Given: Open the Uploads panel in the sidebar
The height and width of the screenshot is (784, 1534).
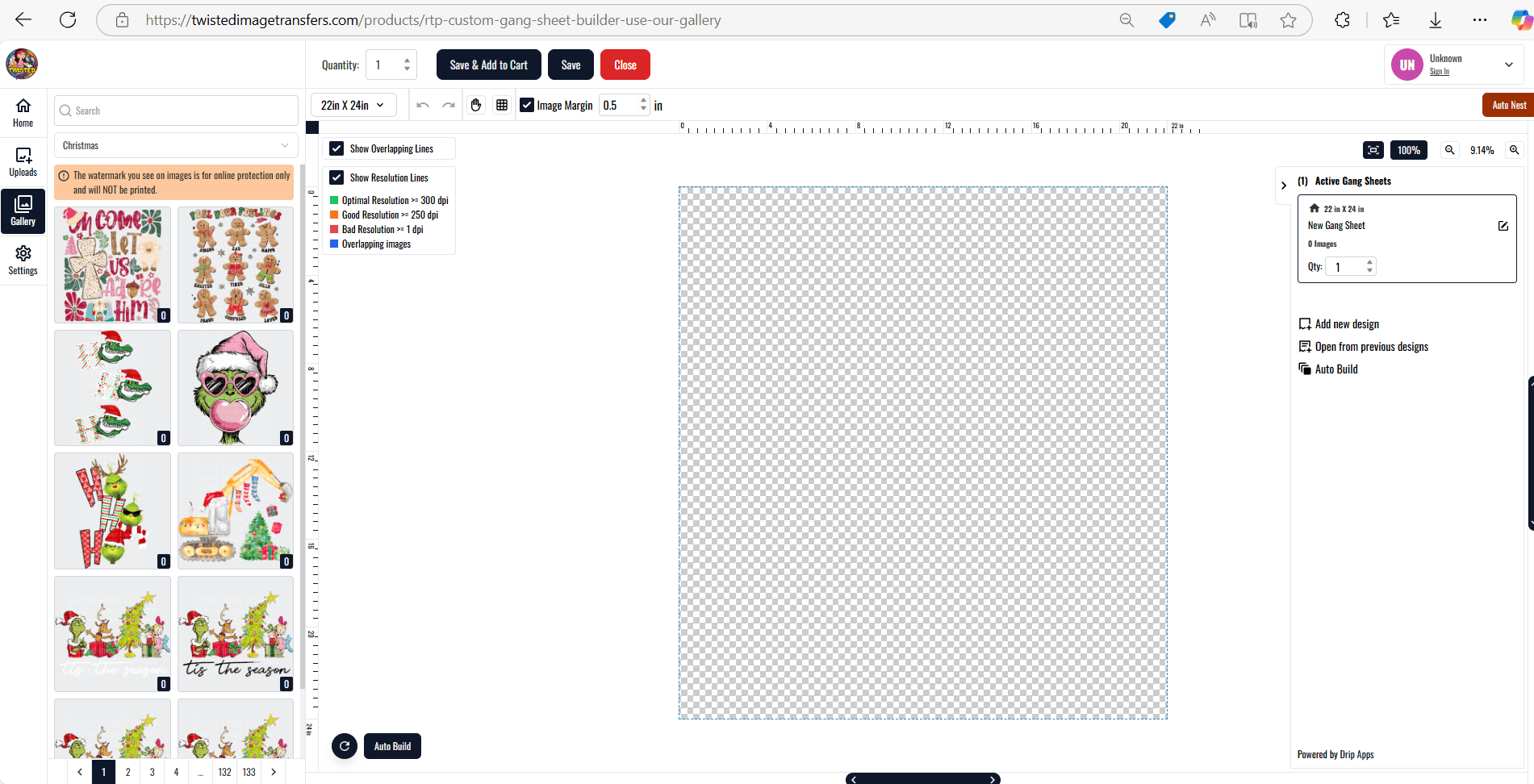Looking at the screenshot, I should coord(23,161).
